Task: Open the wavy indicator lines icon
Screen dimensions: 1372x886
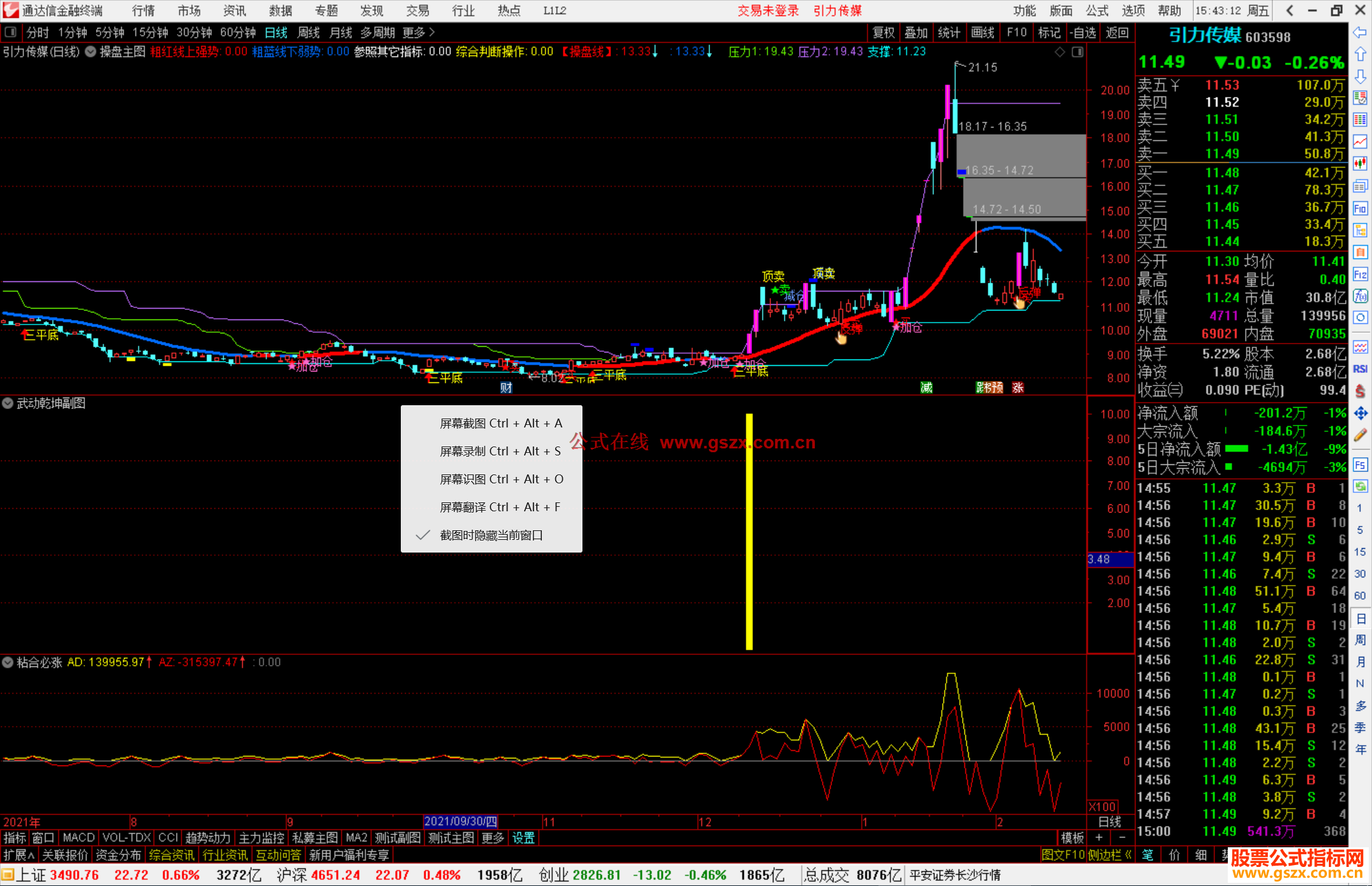Action: tap(1360, 347)
